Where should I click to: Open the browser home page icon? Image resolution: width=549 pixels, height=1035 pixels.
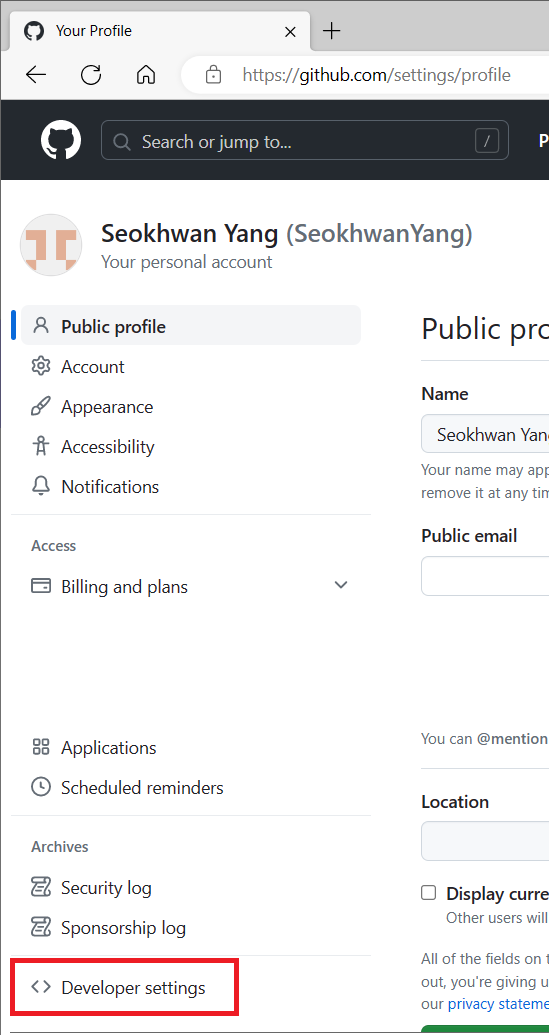point(146,75)
